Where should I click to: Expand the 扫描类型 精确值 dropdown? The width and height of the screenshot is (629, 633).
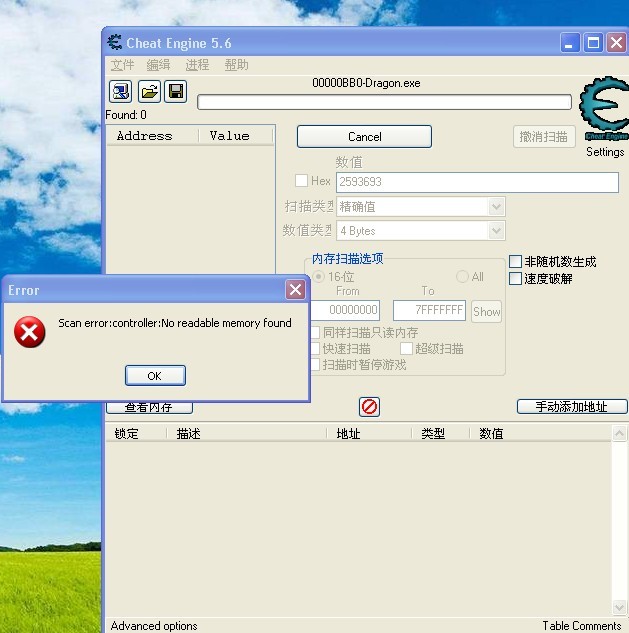pyautogui.click(x=496, y=207)
